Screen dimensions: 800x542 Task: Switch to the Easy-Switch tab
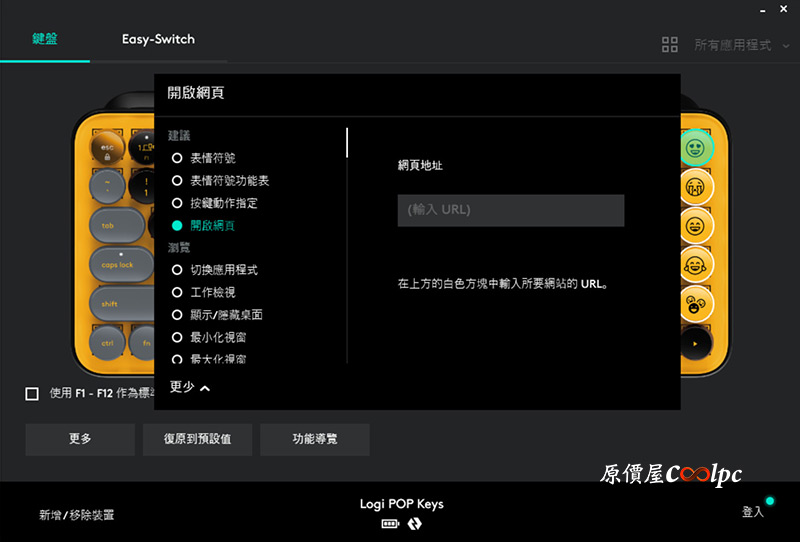(158, 40)
